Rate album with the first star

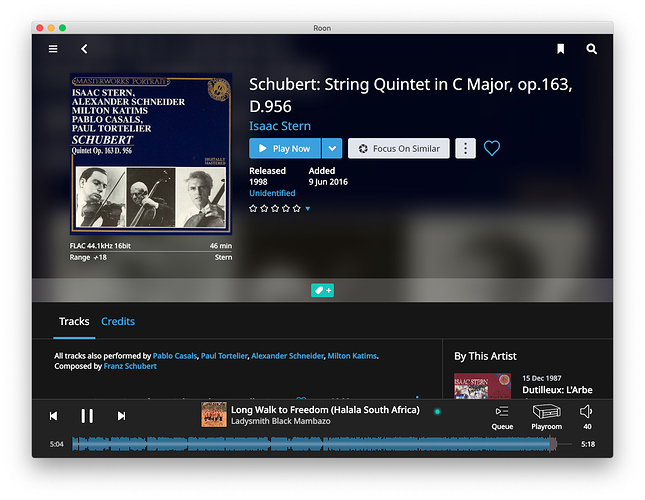click(x=253, y=208)
